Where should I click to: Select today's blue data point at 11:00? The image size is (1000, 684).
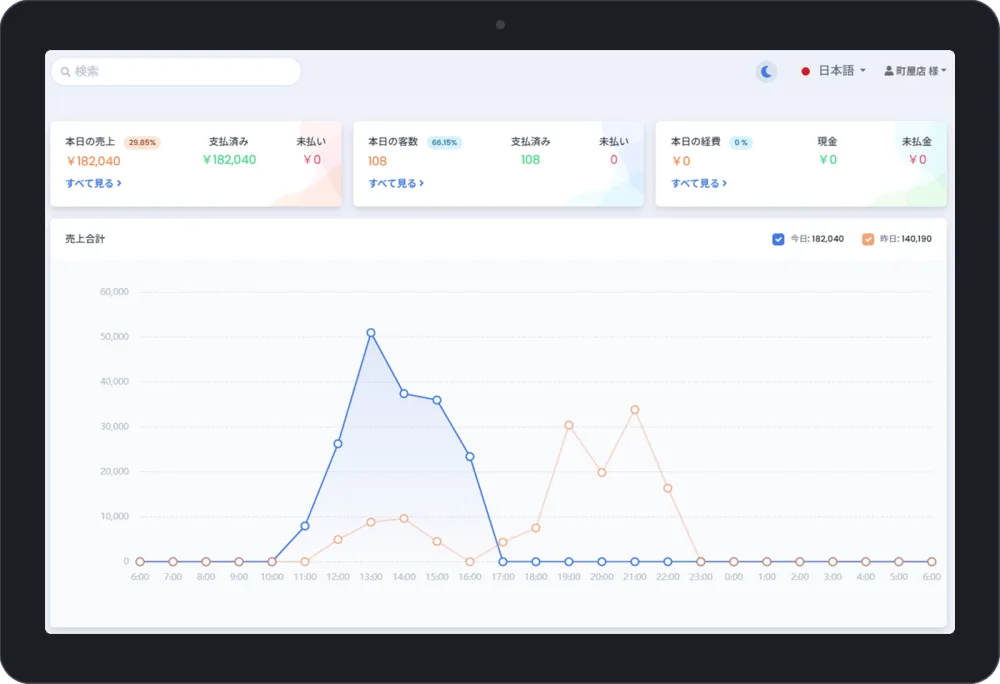(x=305, y=526)
